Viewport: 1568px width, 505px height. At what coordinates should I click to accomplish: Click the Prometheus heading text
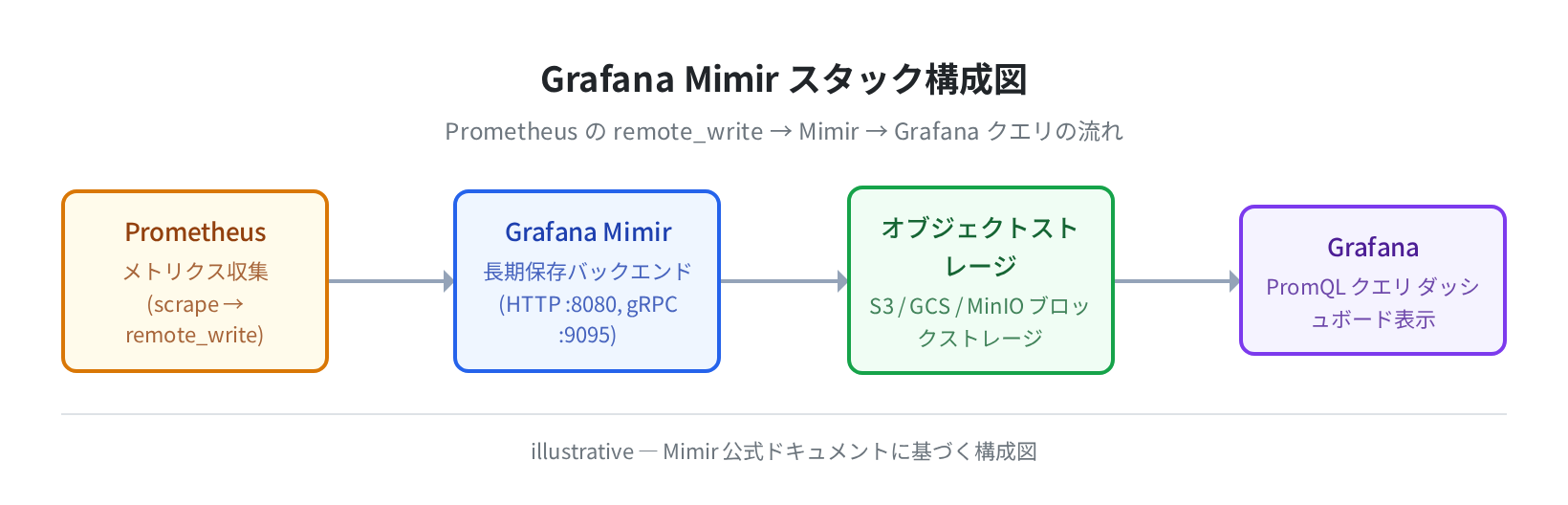[x=195, y=232]
